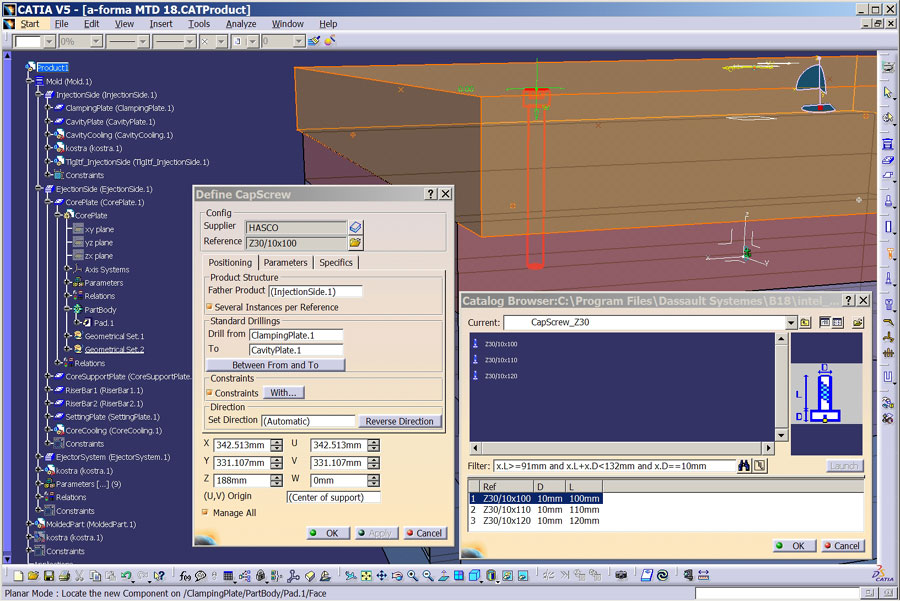Collapse the EjectionSide tree node
The height and width of the screenshot is (601, 900).
[40, 189]
